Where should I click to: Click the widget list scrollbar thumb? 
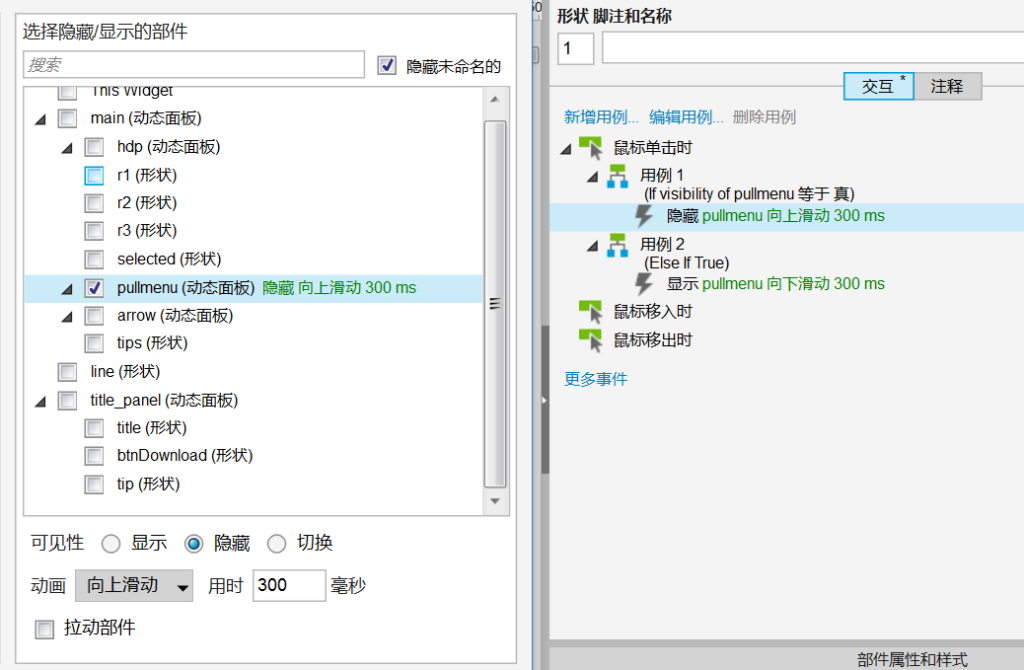pyautogui.click(x=495, y=304)
